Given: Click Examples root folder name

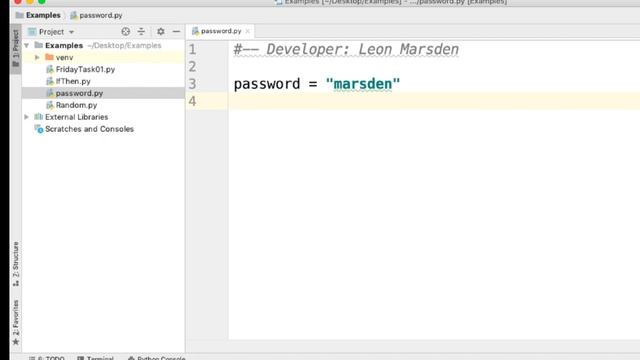Looking at the screenshot, I should coord(64,45).
